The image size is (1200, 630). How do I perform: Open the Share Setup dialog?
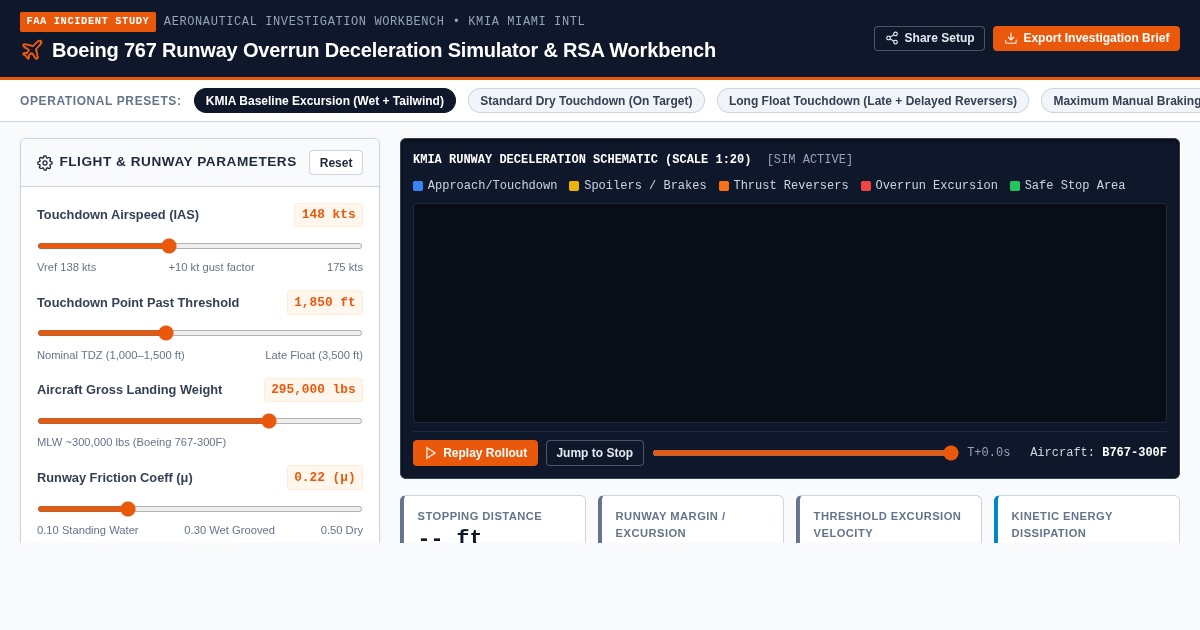[929, 38]
